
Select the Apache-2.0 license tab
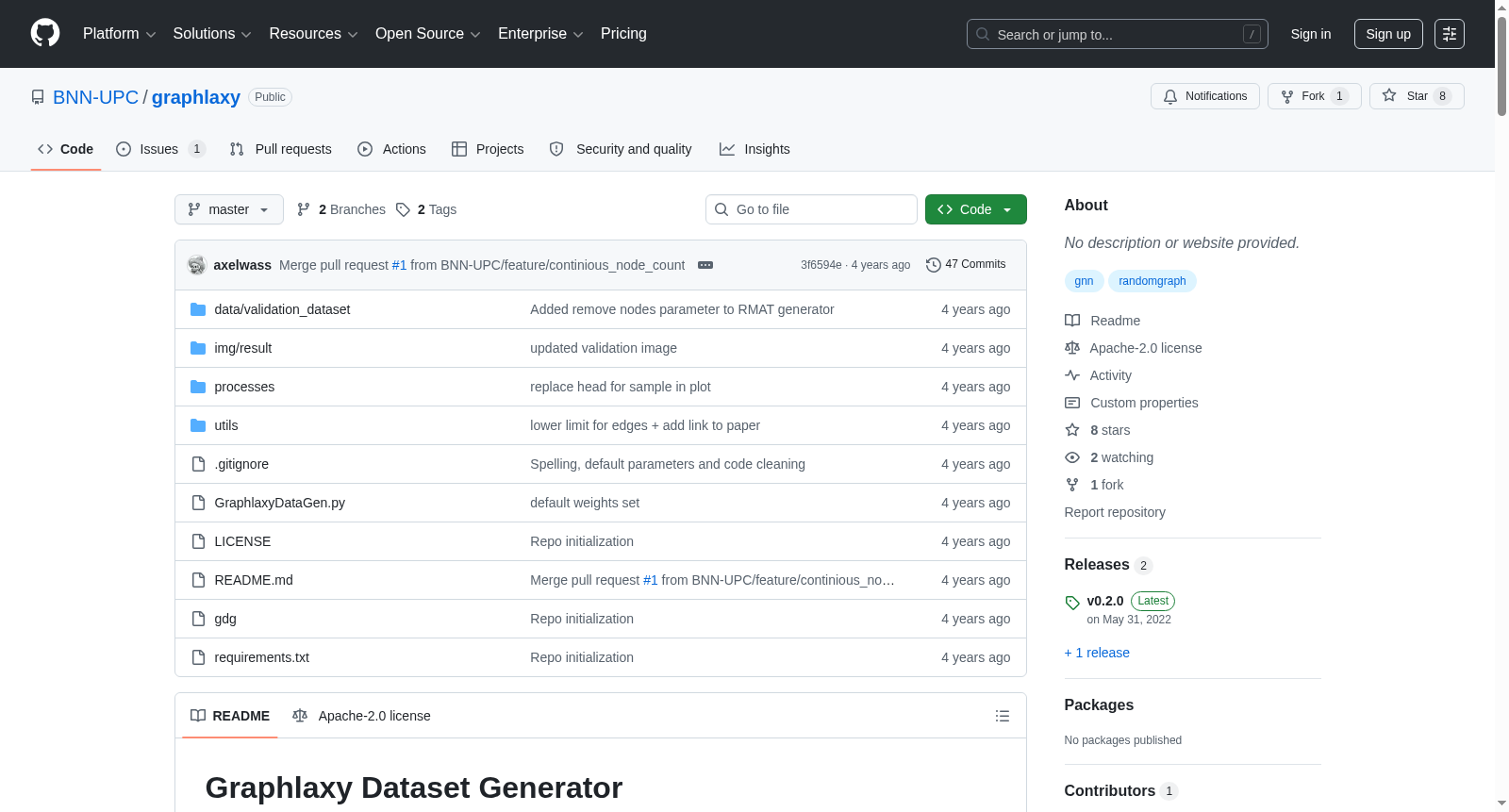point(361,716)
